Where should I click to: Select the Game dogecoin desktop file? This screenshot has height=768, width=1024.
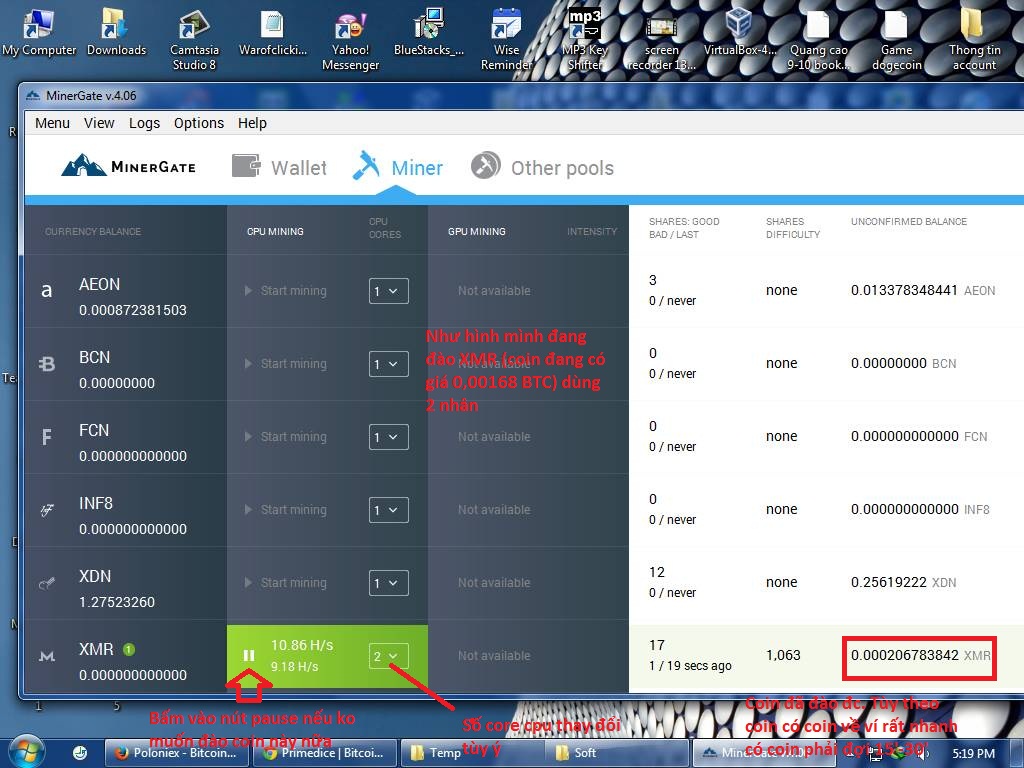pos(896,38)
